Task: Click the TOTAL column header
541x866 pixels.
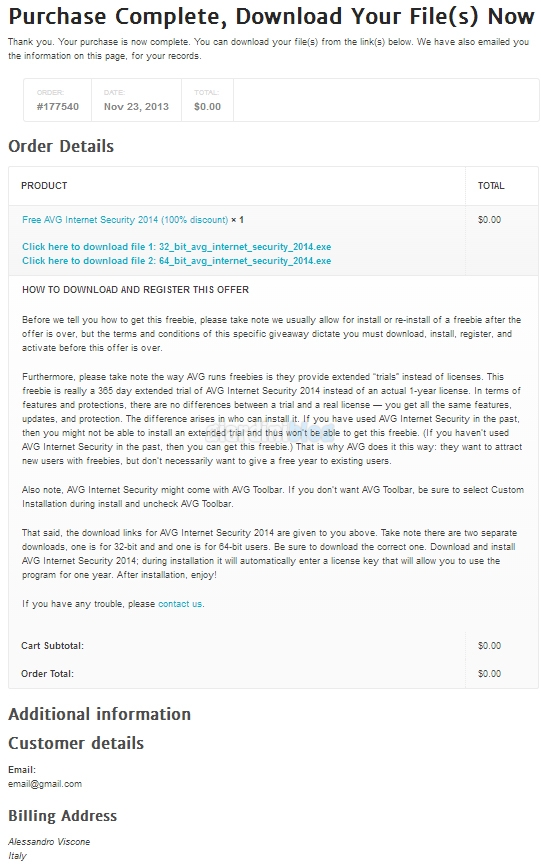Action: pyautogui.click(x=491, y=186)
